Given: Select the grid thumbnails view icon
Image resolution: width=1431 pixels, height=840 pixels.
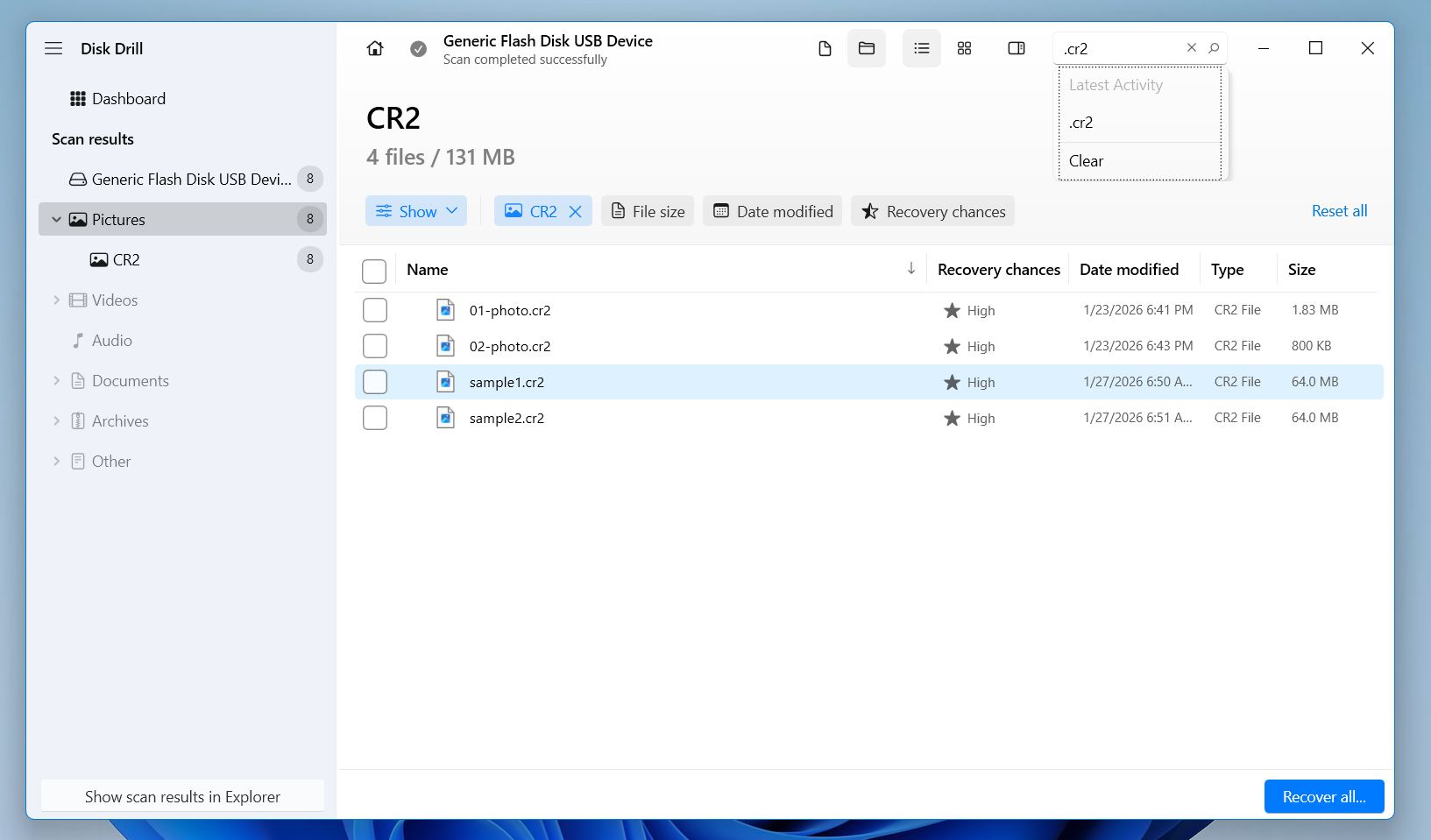Looking at the screenshot, I should pyautogui.click(x=964, y=48).
